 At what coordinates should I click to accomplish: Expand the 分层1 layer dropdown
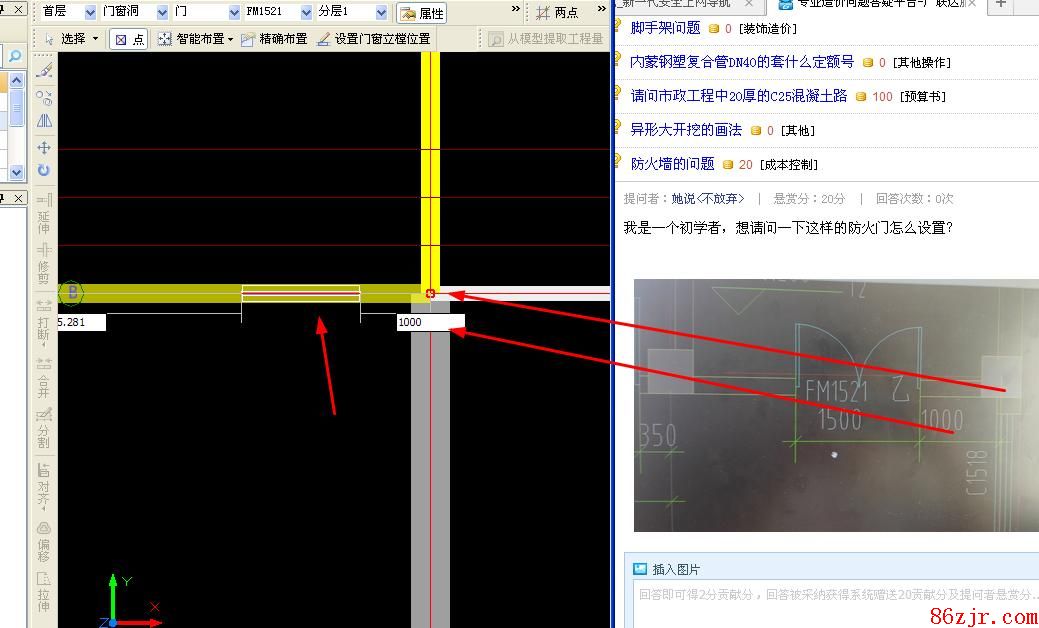pyautogui.click(x=381, y=13)
